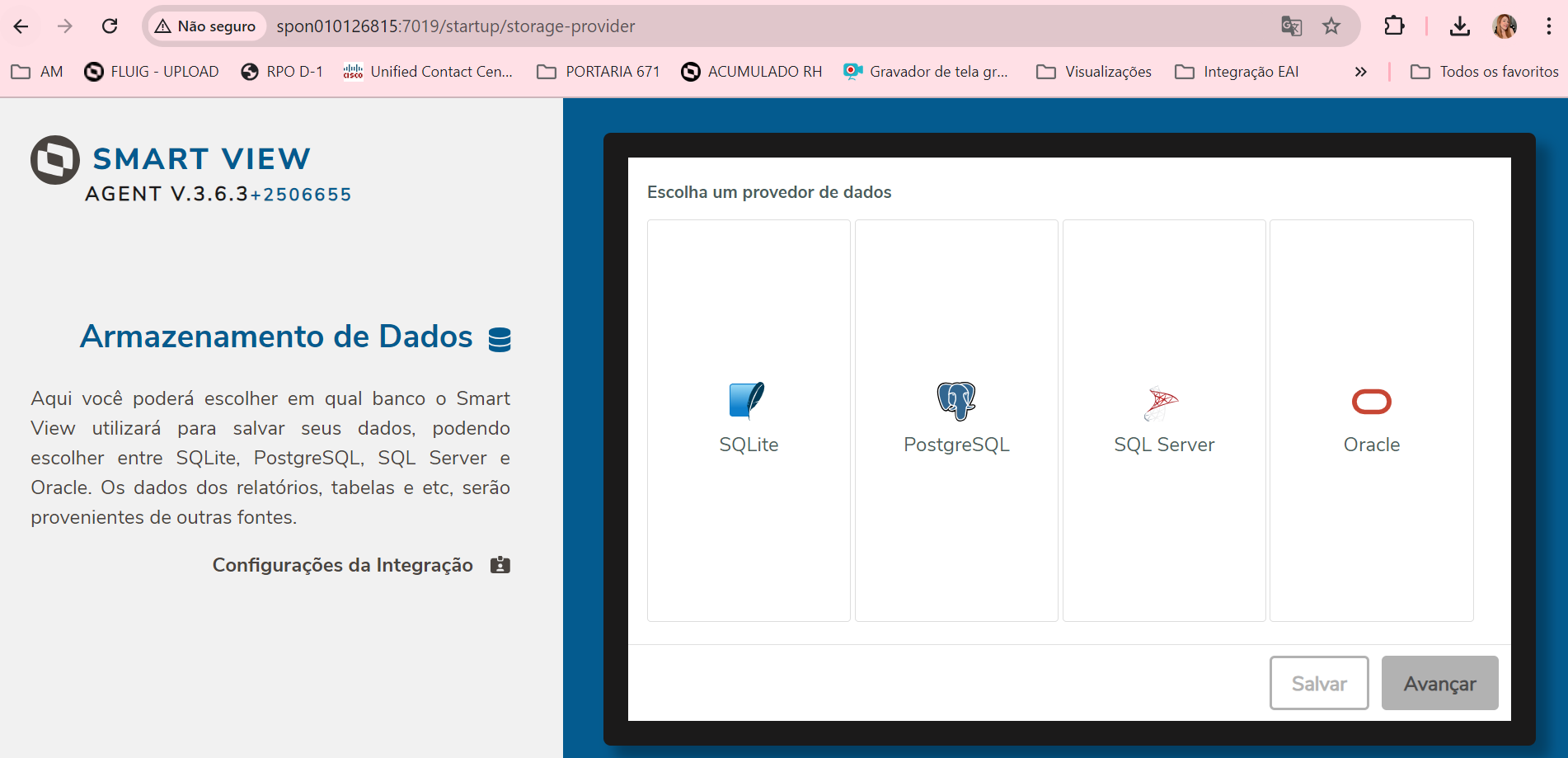Reload the current page
Screen dimensions: 1568x758
click(110, 26)
